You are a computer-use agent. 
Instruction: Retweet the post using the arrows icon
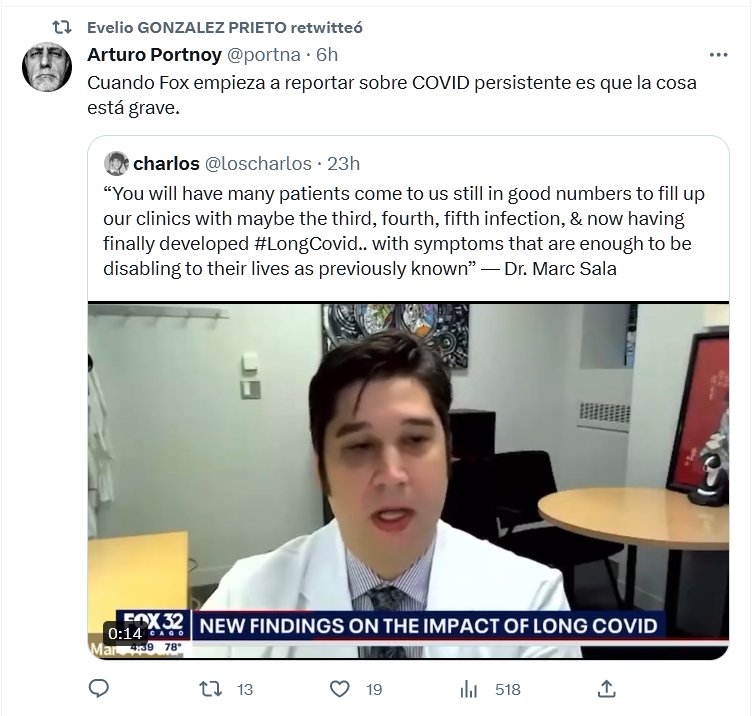coord(211,689)
